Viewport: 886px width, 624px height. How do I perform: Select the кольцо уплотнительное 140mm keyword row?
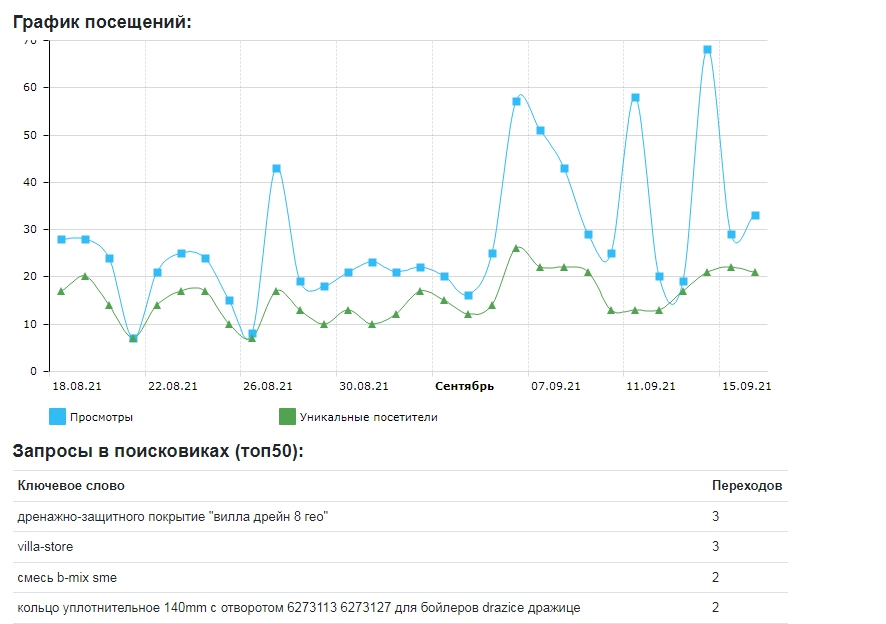coord(298,607)
